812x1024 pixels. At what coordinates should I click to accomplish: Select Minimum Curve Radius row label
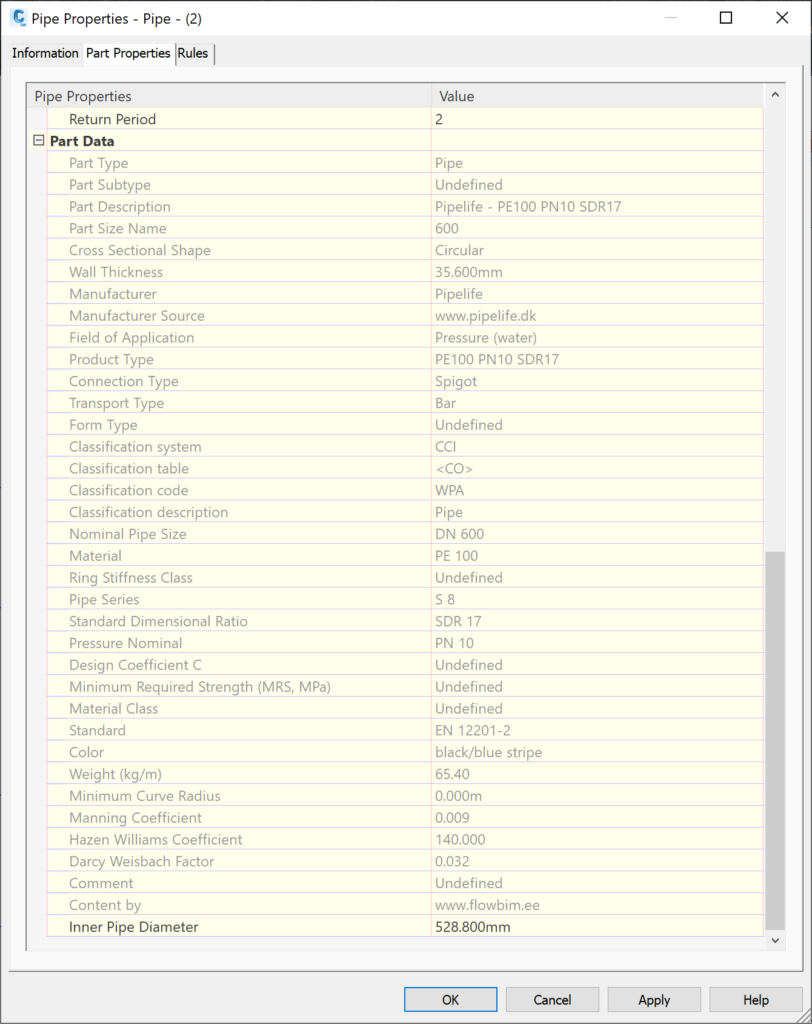point(144,795)
